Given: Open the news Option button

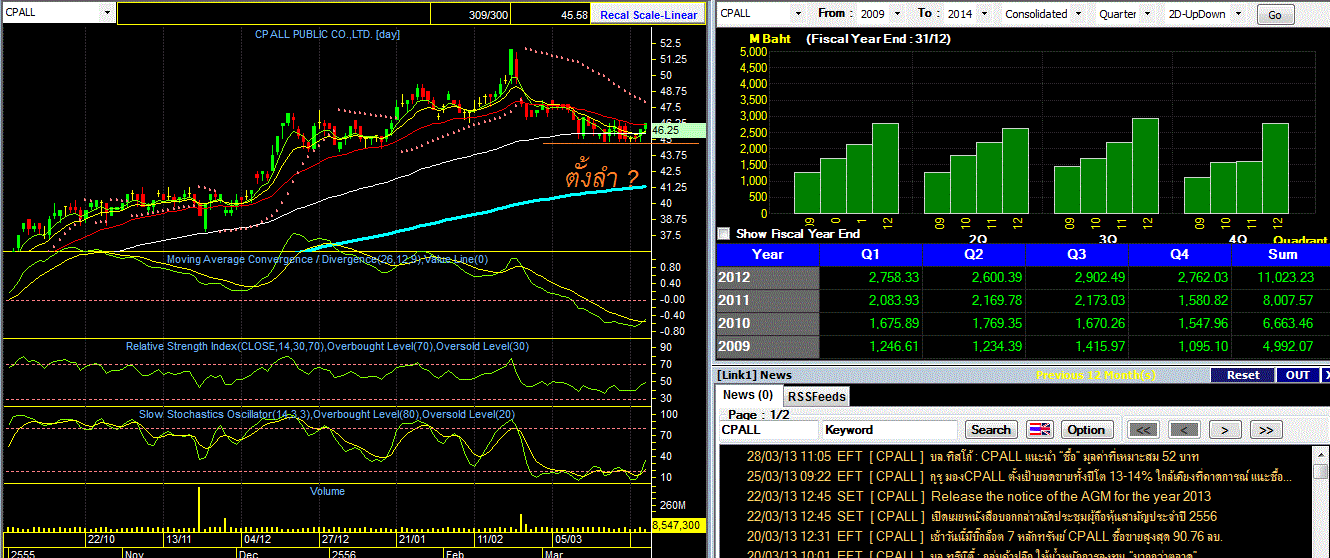Looking at the screenshot, I should click(x=1086, y=429).
